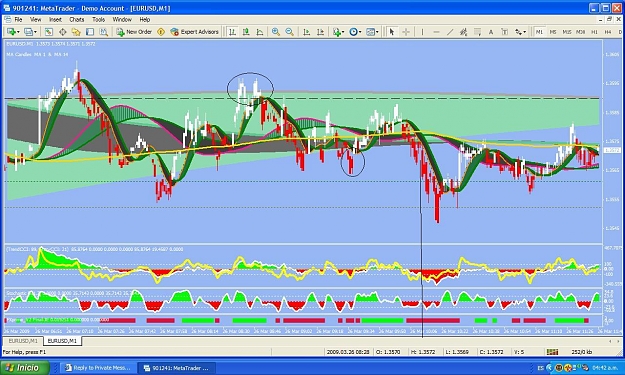Open the Insert menu
625x375 pixels.
click(x=55, y=19)
